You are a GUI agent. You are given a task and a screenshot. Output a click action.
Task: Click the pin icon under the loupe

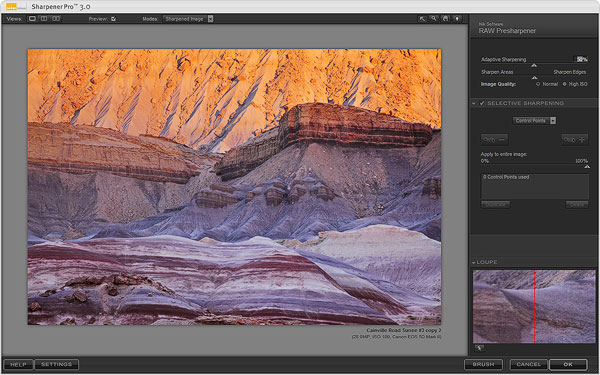479,348
